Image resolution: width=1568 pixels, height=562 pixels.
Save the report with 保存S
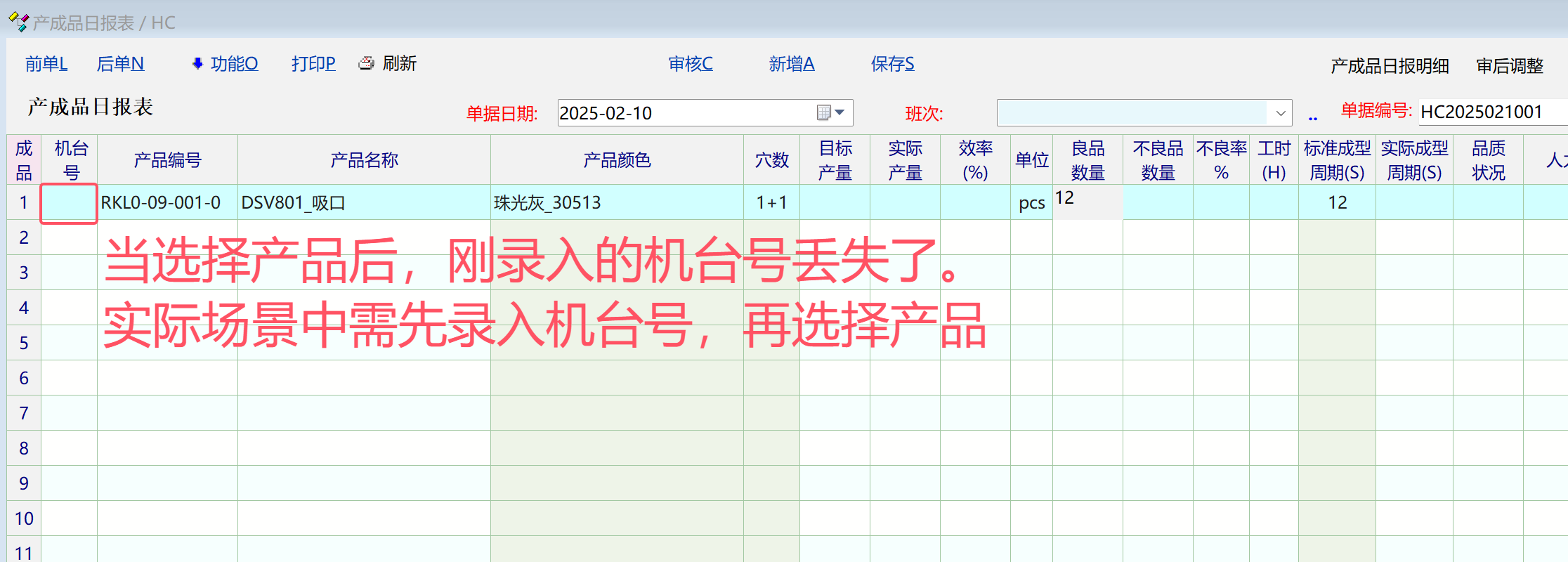[892, 64]
